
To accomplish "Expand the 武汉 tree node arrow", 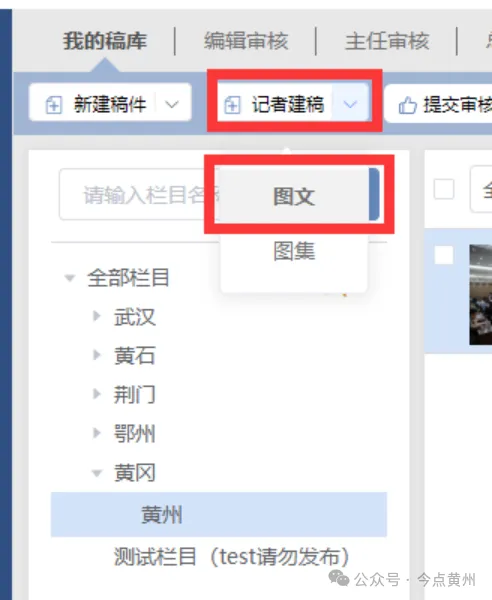I will (x=96, y=316).
